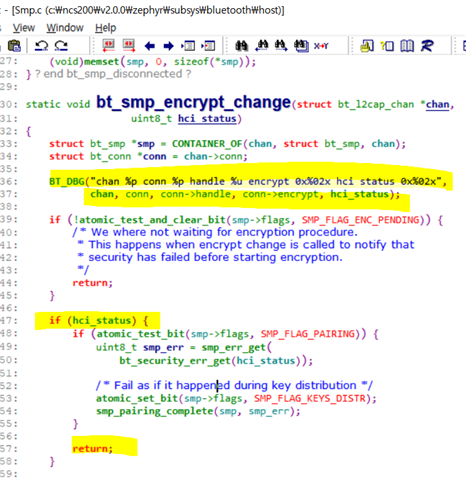Click the R lookup references icon

click(427, 46)
